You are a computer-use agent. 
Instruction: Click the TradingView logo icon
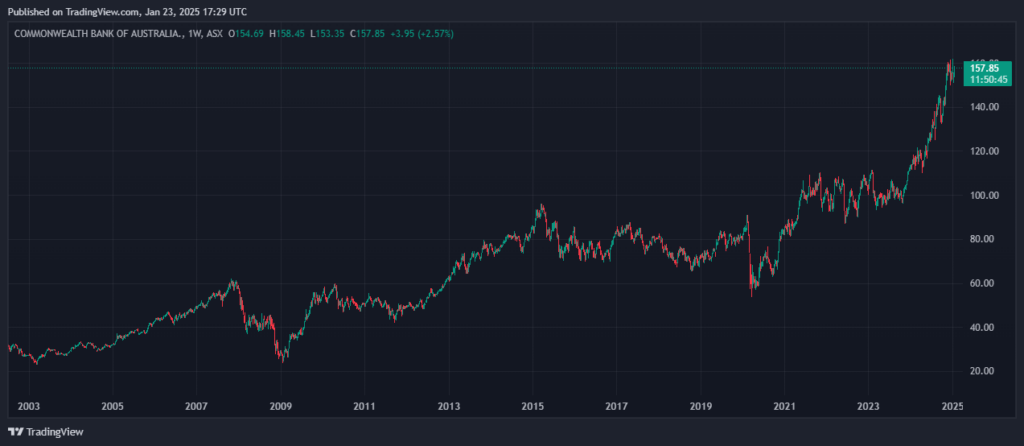tap(16, 432)
